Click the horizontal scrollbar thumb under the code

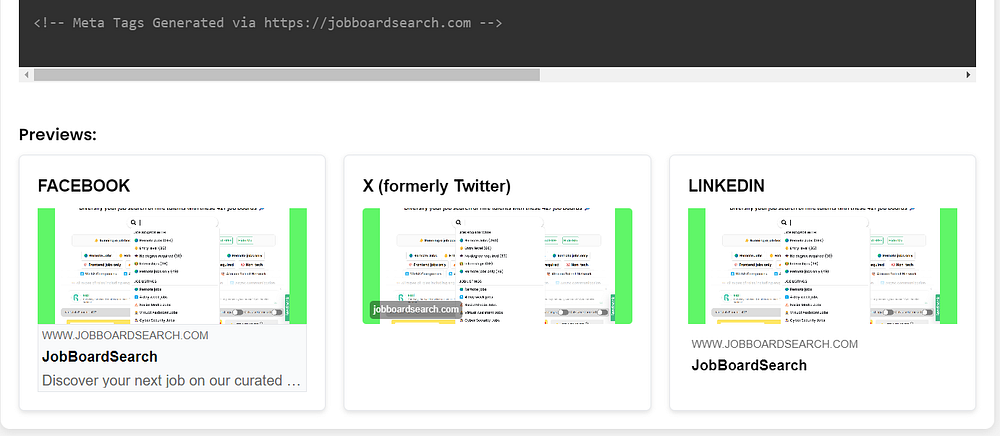coord(287,75)
